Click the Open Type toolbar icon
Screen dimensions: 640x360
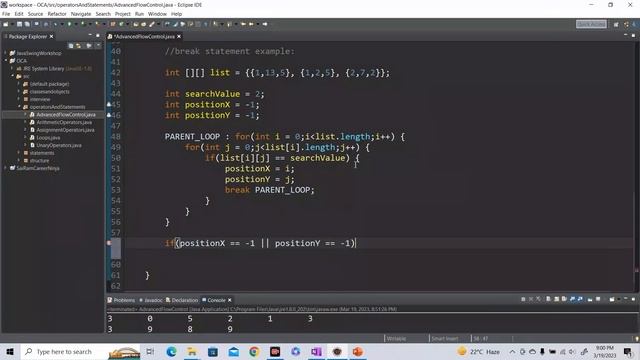136,24
